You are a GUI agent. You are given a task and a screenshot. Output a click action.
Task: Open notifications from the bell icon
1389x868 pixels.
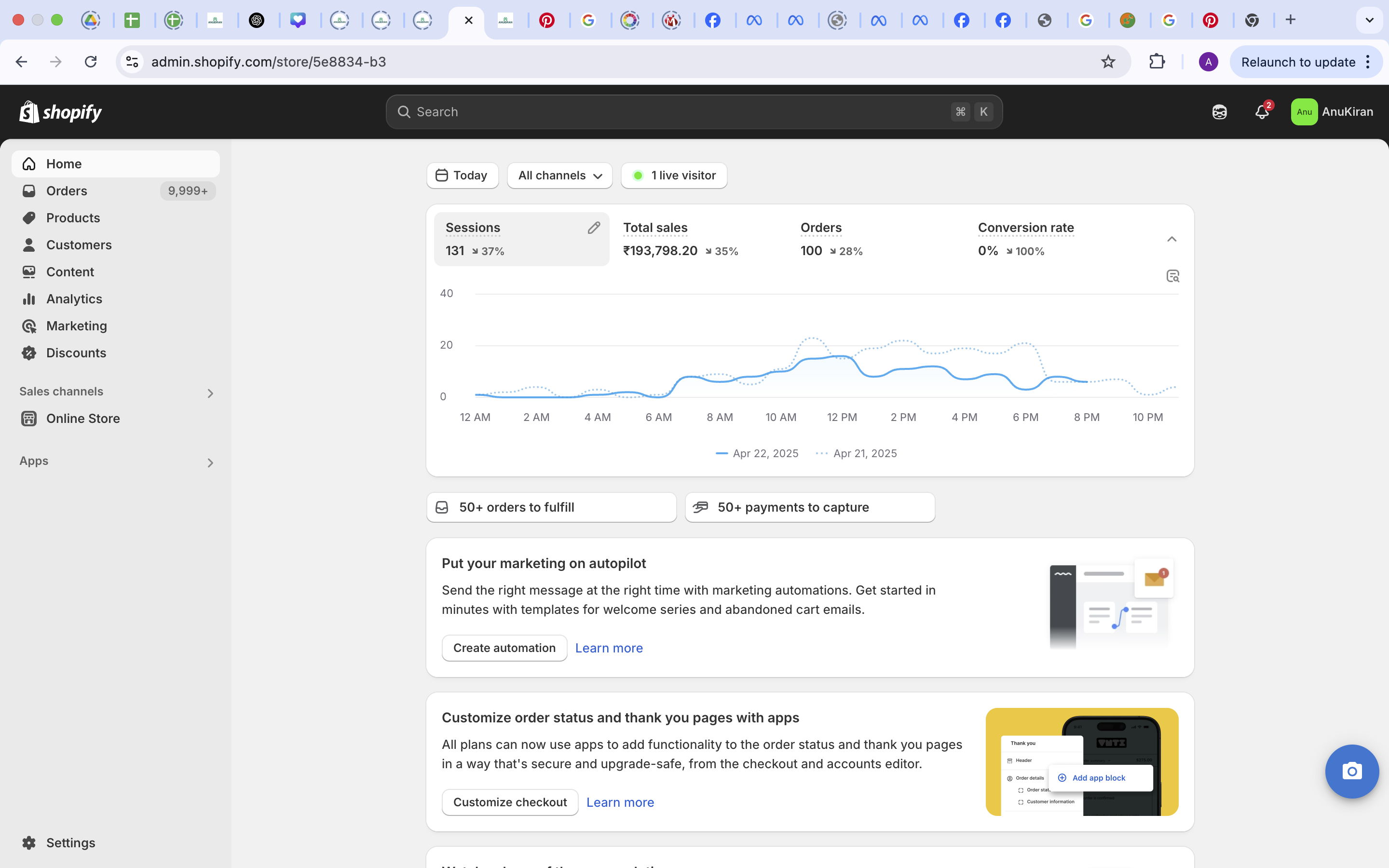tap(1262, 111)
